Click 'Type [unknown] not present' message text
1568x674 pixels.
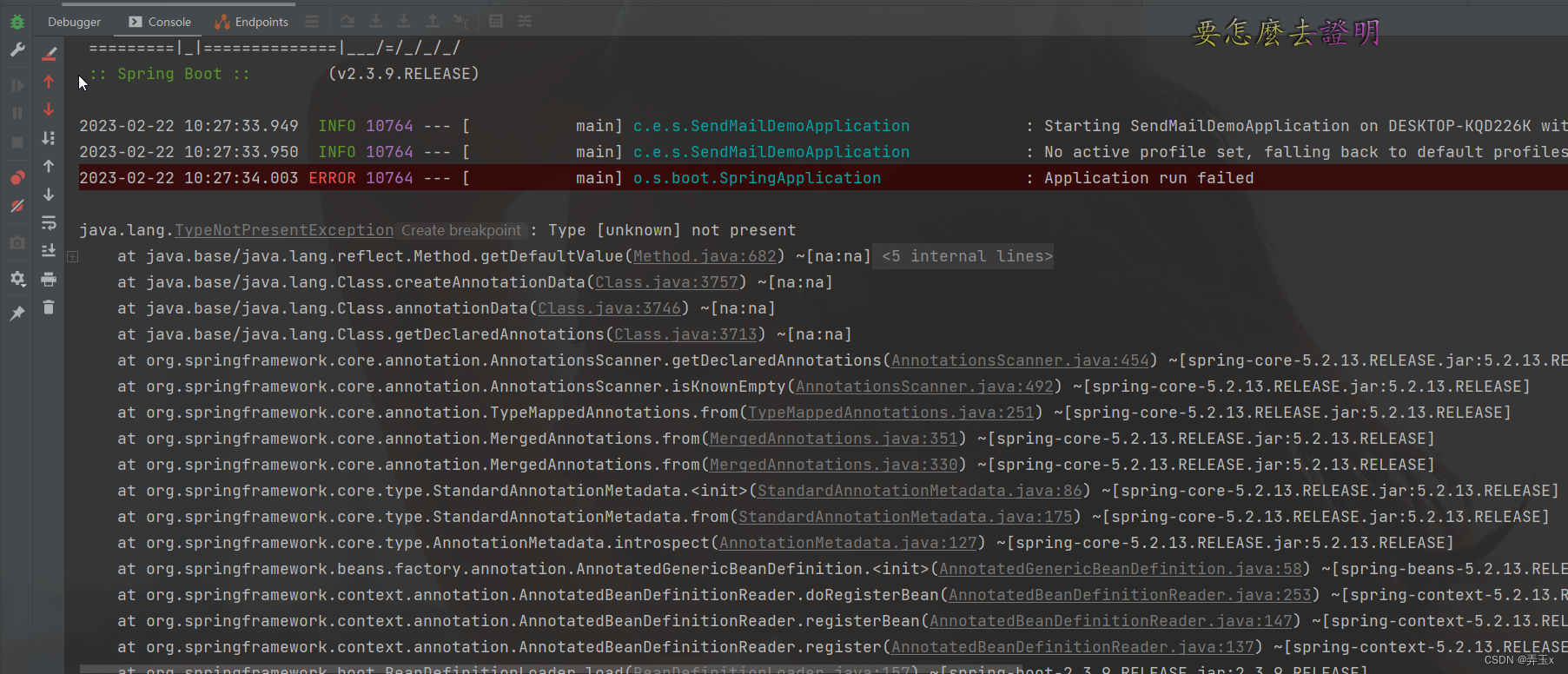click(672, 230)
